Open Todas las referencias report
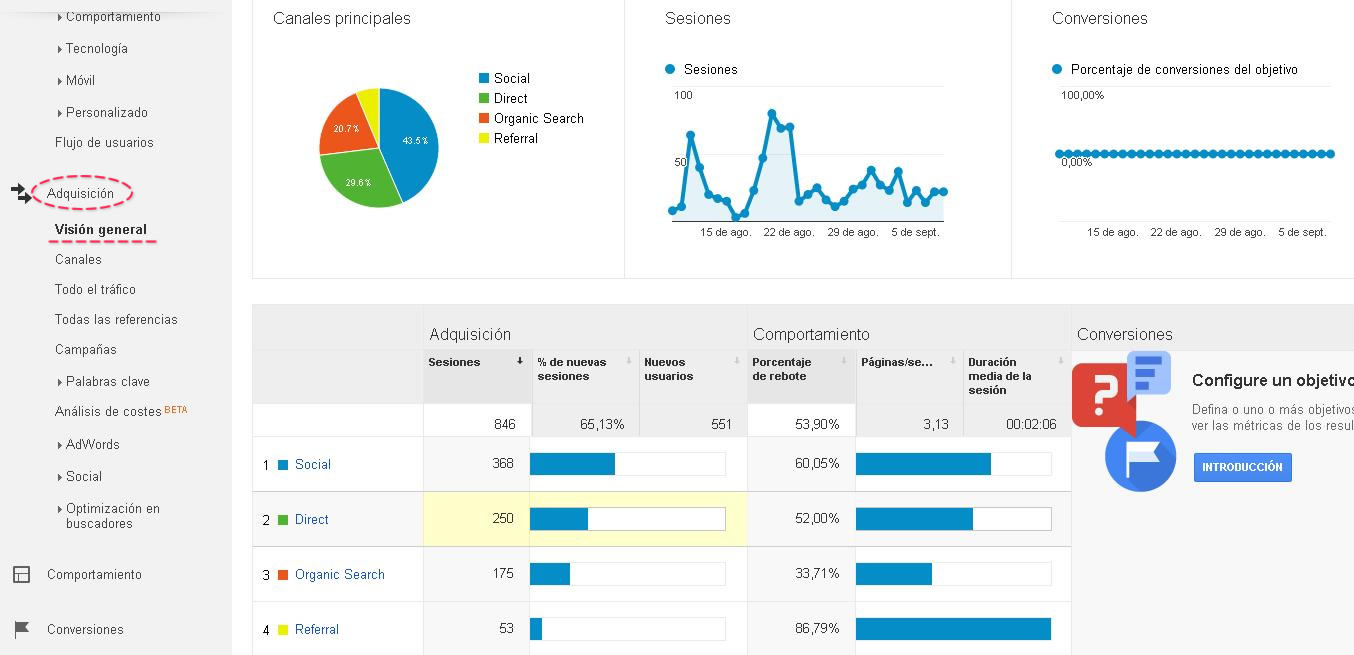The image size is (1354, 655). (x=116, y=319)
